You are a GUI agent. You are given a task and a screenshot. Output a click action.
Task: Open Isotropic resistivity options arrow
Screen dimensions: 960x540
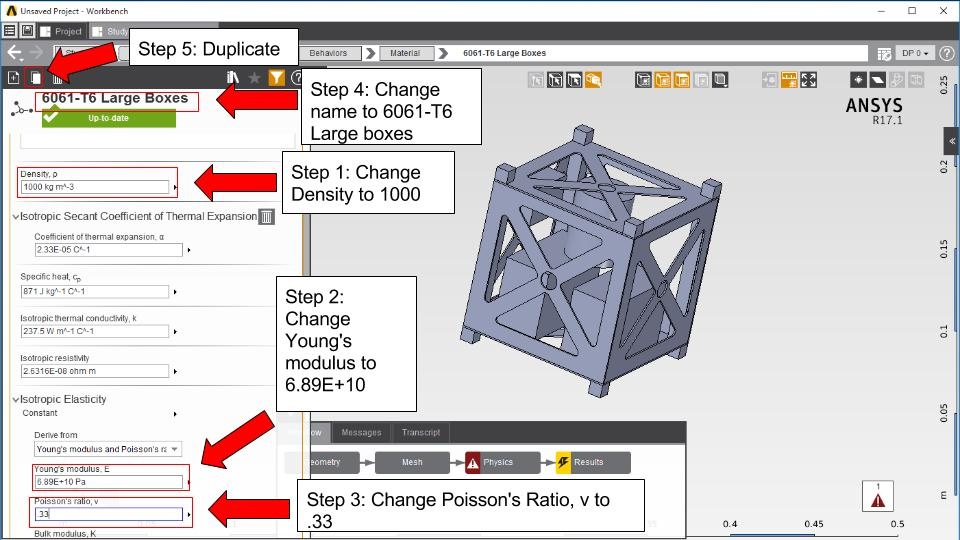[175, 372]
